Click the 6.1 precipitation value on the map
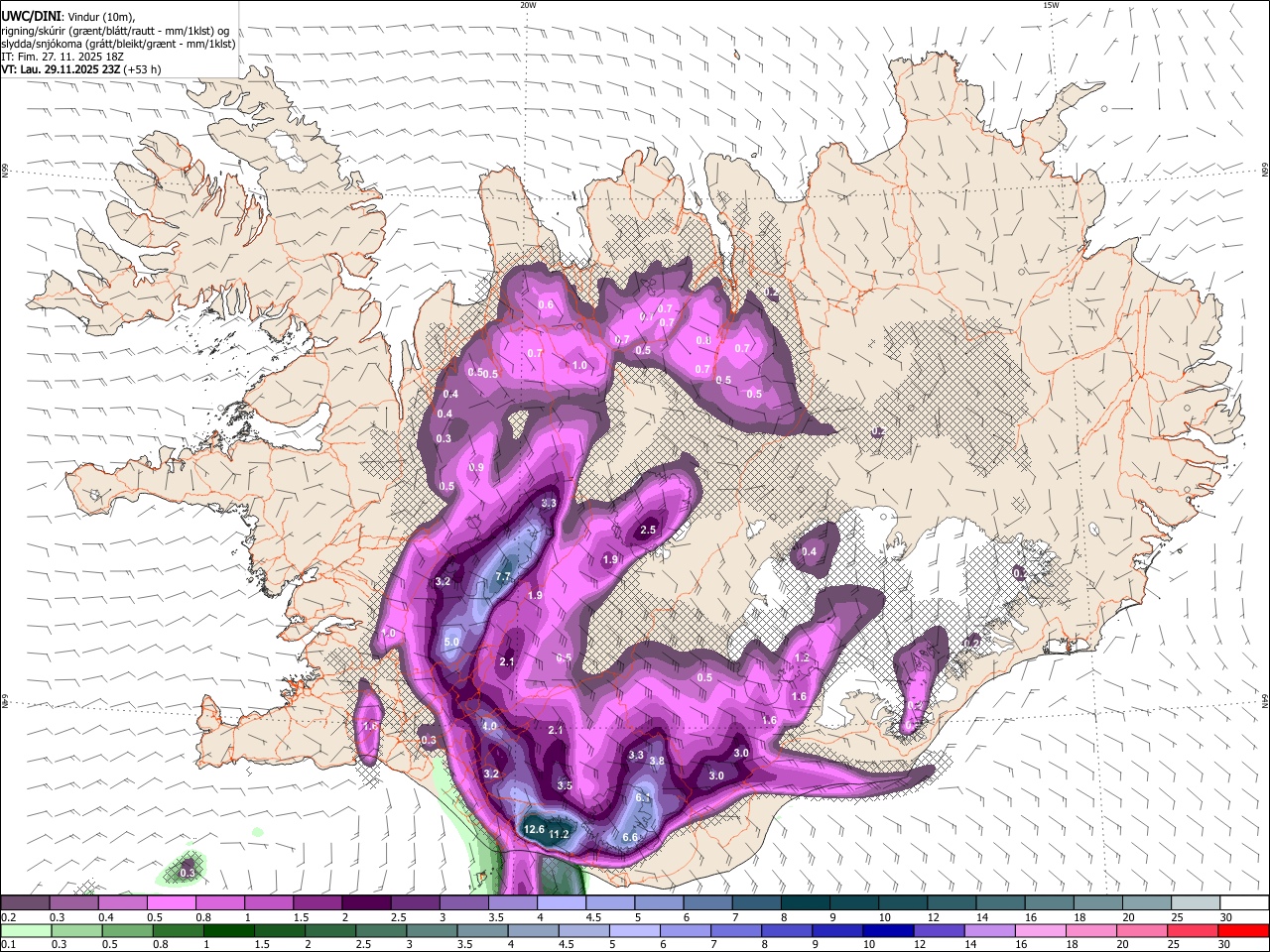Image resolution: width=1270 pixels, height=952 pixels. [643, 797]
